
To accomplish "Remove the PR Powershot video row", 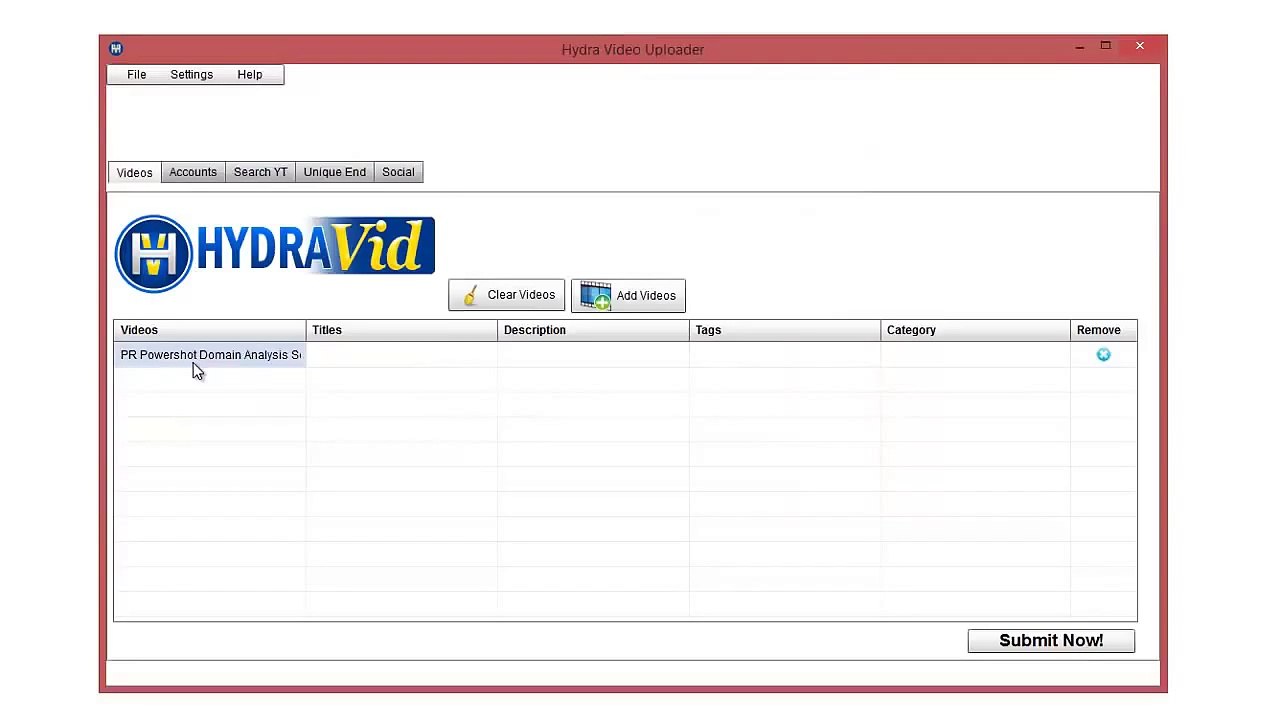I will (x=1103, y=355).
